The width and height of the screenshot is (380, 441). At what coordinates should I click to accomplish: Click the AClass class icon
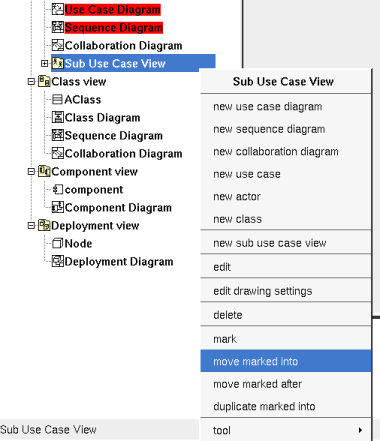pyautogui.click(x=58, y=99)
